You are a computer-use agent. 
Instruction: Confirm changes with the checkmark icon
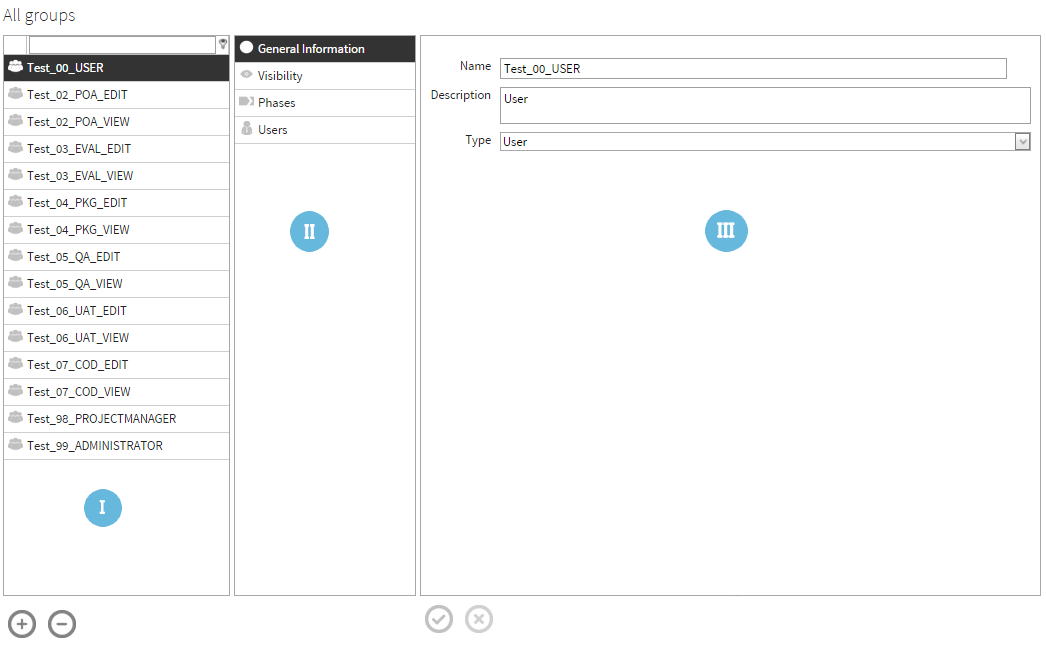[439, 619]
